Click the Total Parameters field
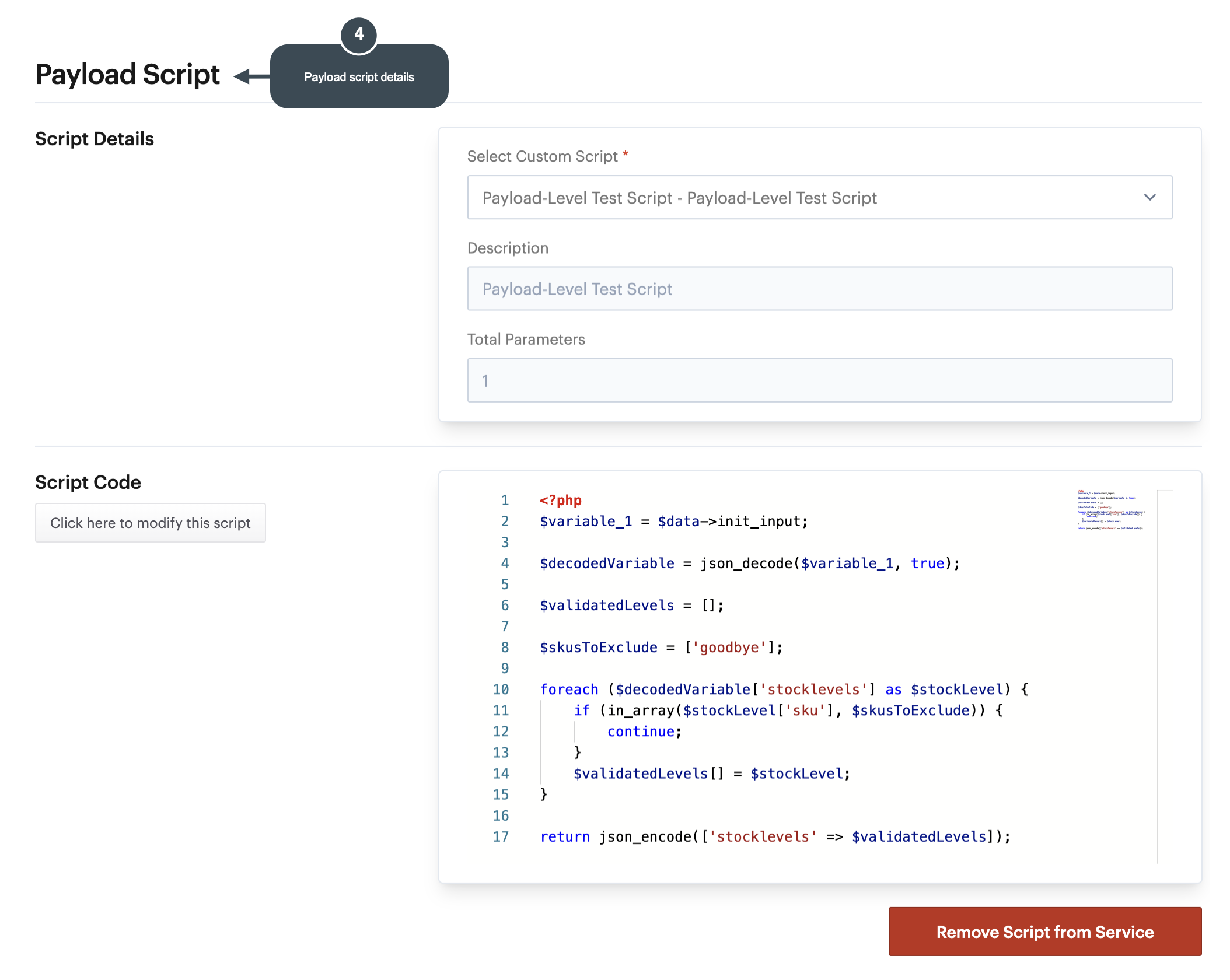Viewport: 1230px width, 980px height. pyautogui.click(x=819, y=380)
